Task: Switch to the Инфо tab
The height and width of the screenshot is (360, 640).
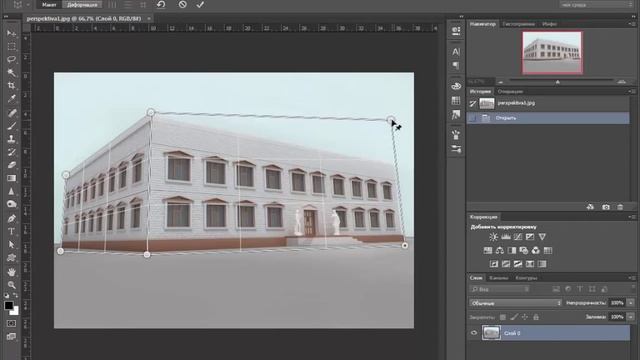Action: 549,24
